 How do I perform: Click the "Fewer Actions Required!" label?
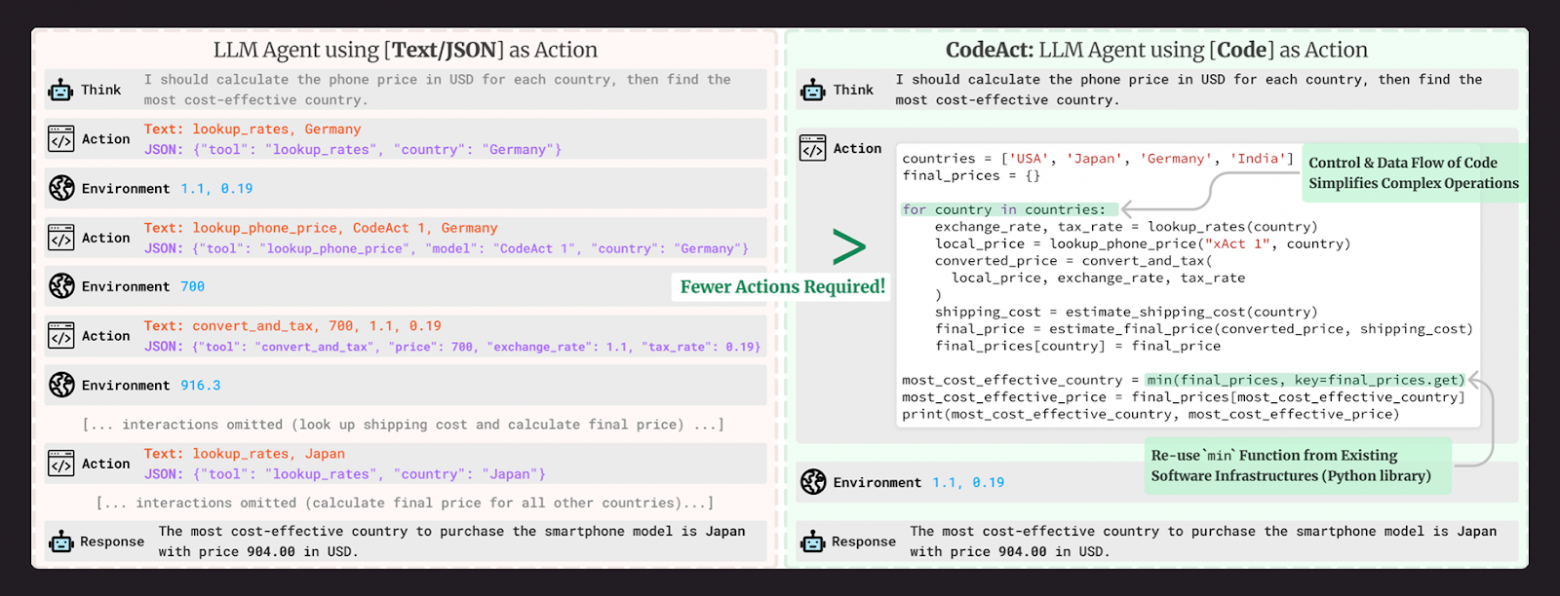pos(783,287)
